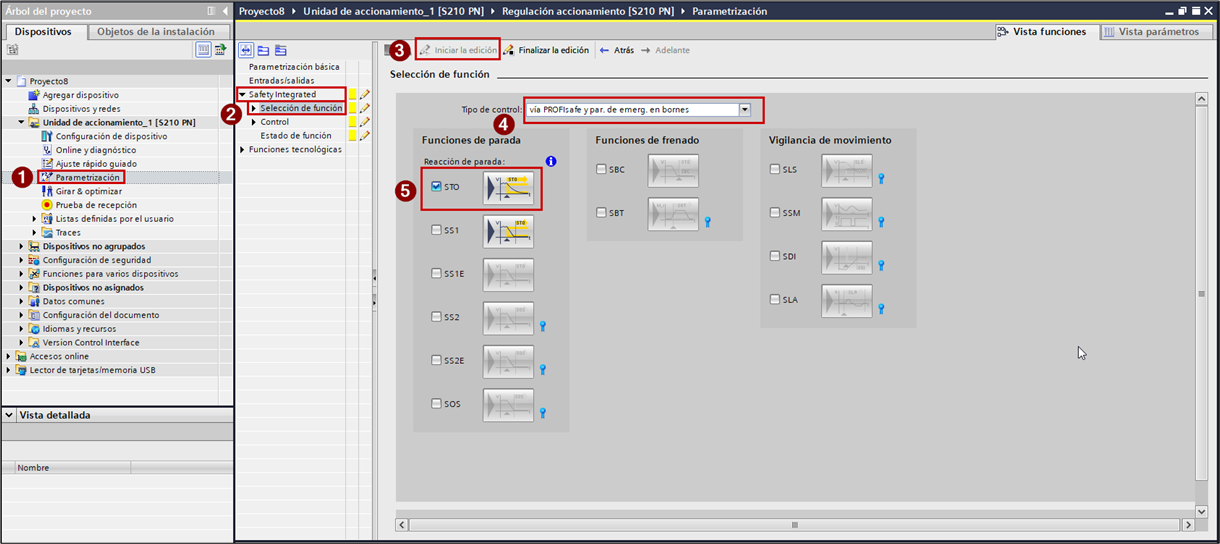Click the SBC brake function diagram icon

(x=673, y=170)
